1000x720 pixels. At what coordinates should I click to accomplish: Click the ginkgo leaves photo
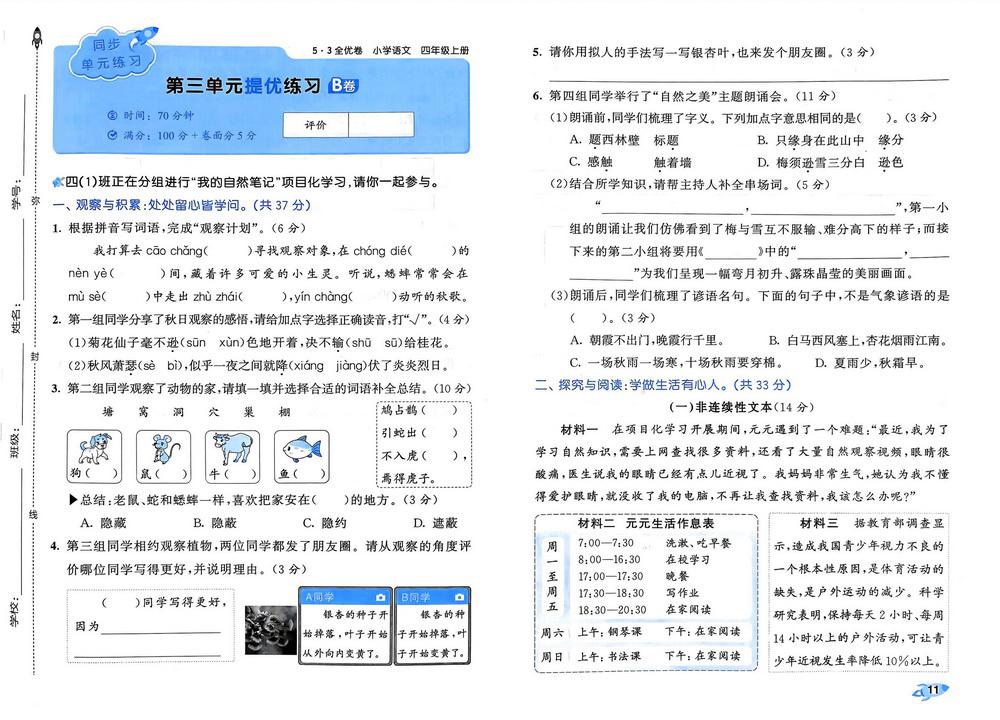(x=270, y=630)
